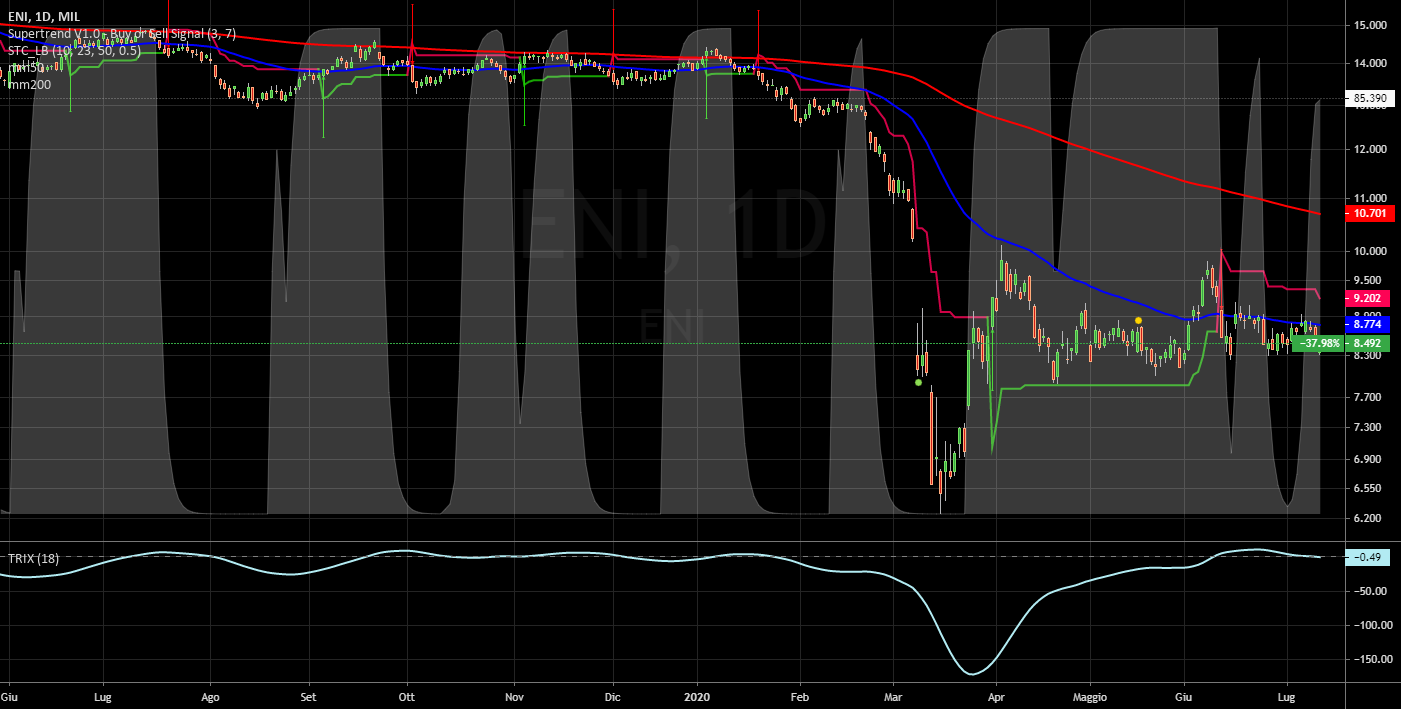
Task: Click the Ago label on the time axis
Action: (210, 695)
